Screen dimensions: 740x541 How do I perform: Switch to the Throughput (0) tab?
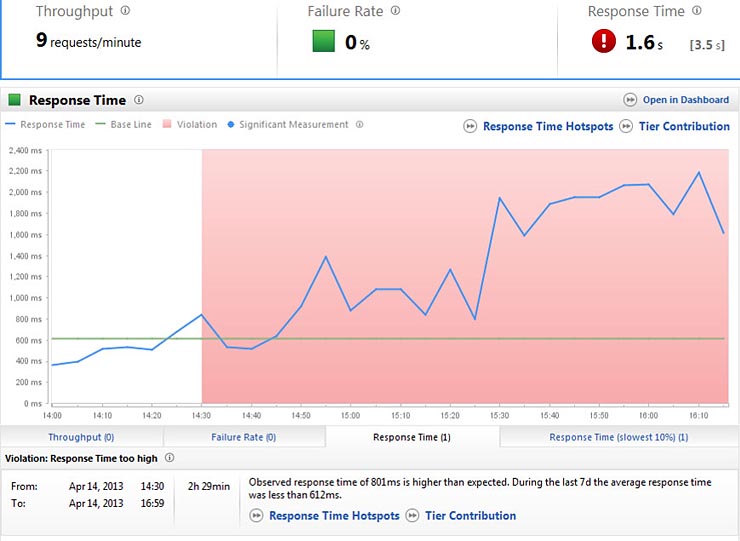tap(81, 437)
